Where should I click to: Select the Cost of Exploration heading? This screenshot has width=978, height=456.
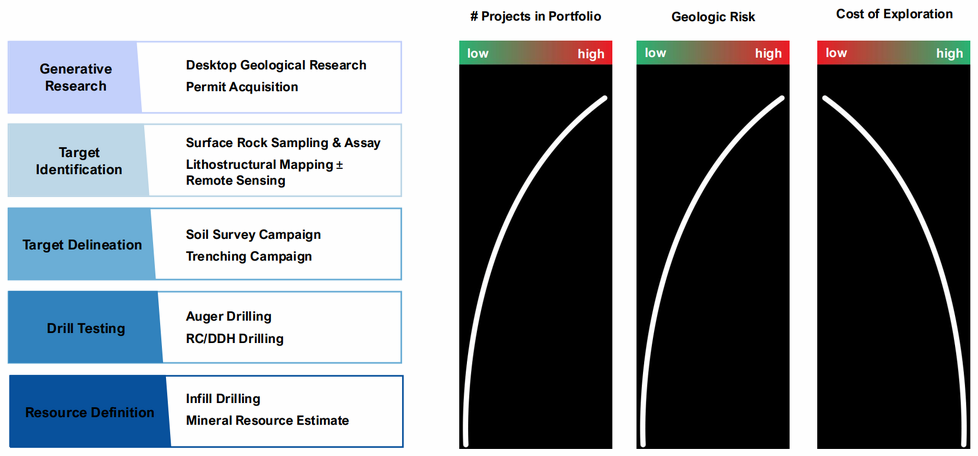(x=893, y=13)
